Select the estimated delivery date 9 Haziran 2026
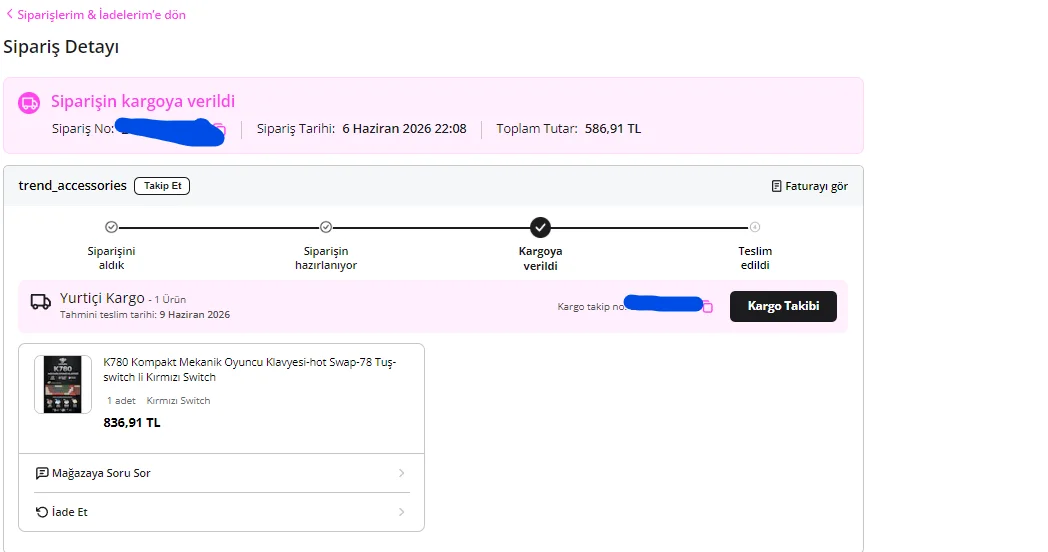1048x552 pixels. [194, 315]
